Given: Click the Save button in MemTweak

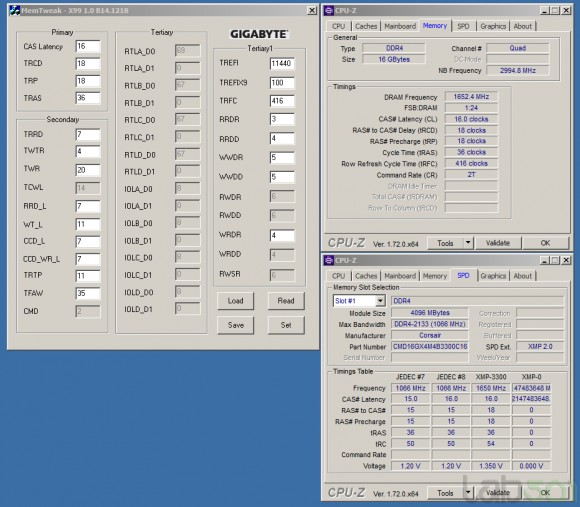Looking at the screenshot, I should coord(236,325).
